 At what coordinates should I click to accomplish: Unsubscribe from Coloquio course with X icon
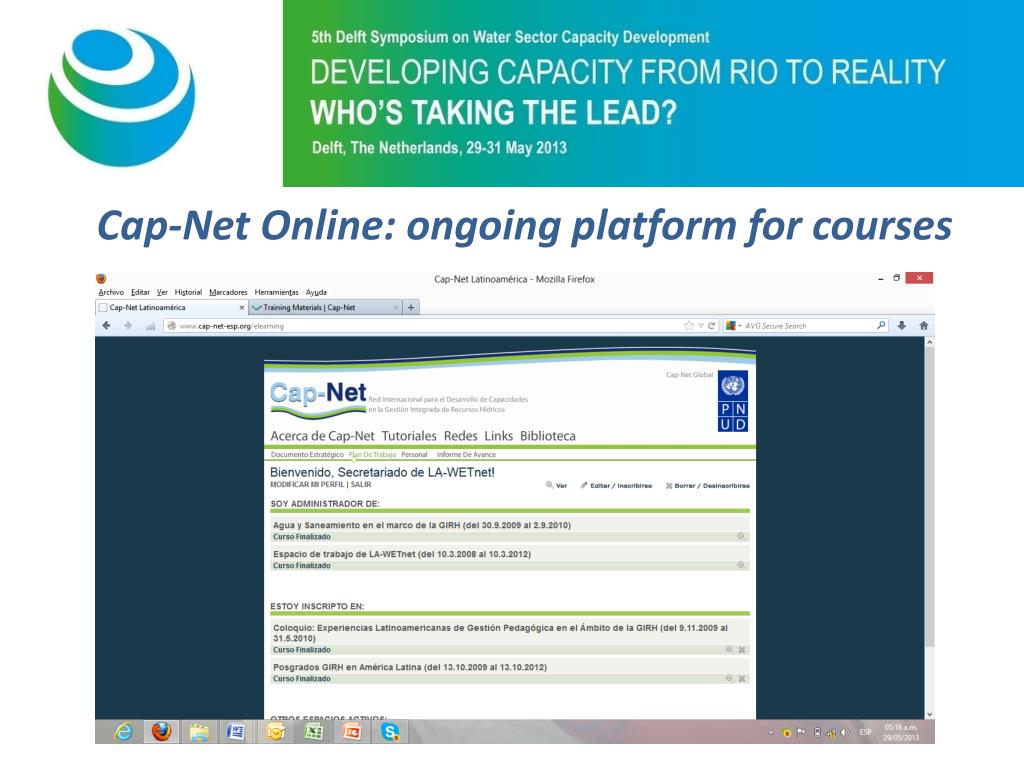pos(742,650)
